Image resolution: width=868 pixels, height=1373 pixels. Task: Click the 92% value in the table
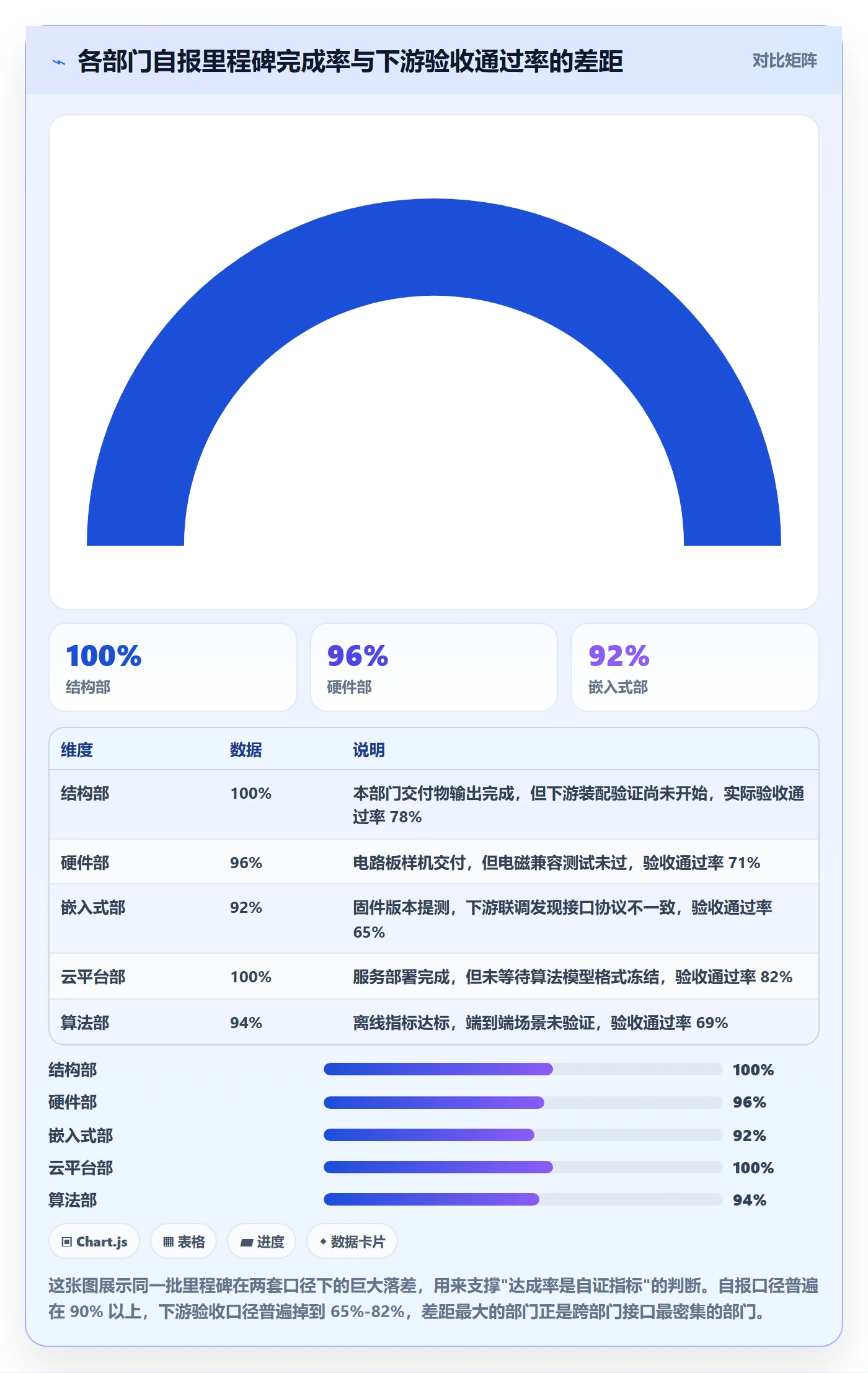pyautogui.click(x=246, y=908)
